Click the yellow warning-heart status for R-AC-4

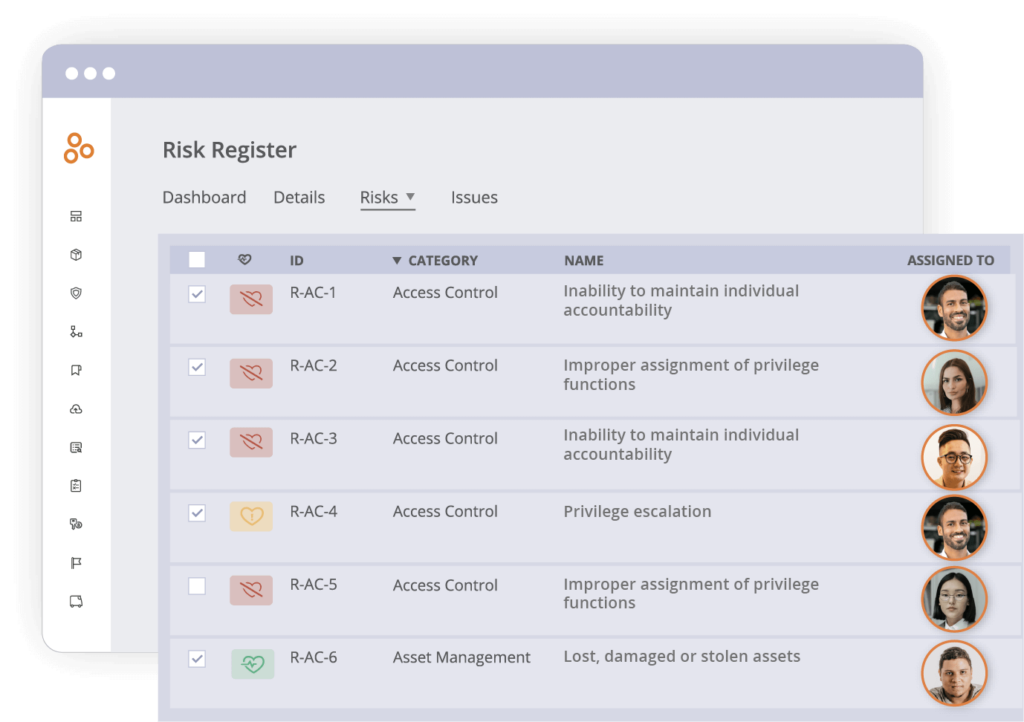[251, 516]
